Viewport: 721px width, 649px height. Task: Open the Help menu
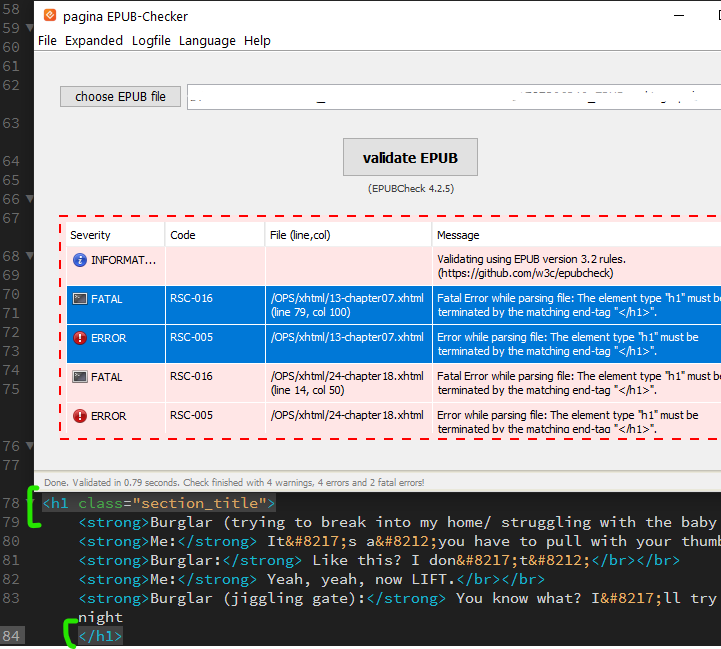[257, 40]
